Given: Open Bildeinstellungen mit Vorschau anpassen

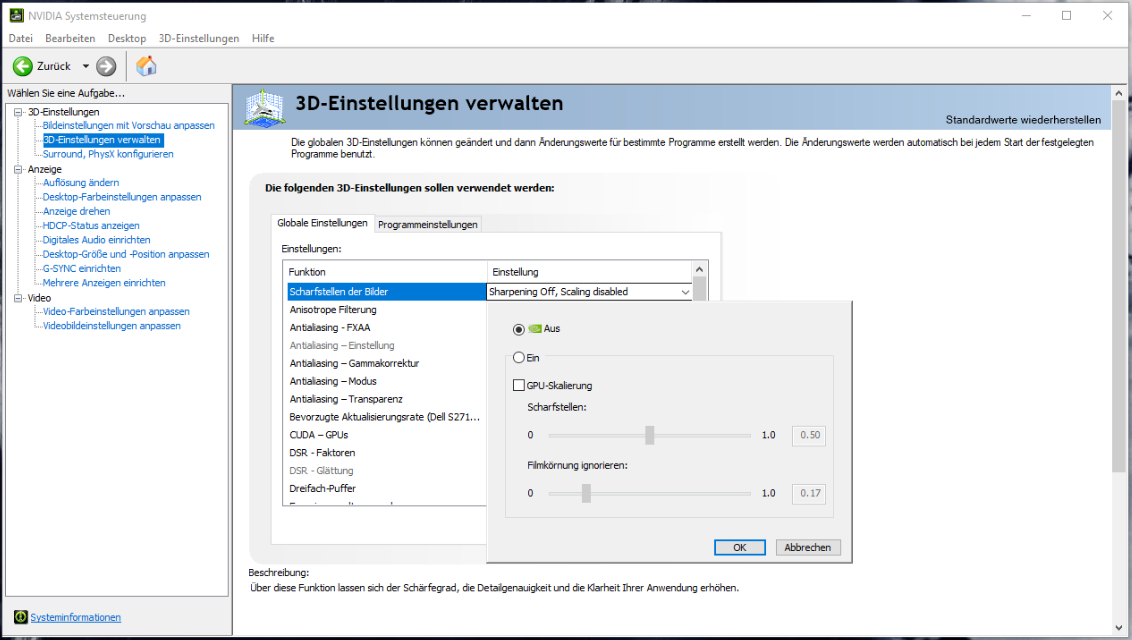Looking at the screenshot, I should pos(129,126).
